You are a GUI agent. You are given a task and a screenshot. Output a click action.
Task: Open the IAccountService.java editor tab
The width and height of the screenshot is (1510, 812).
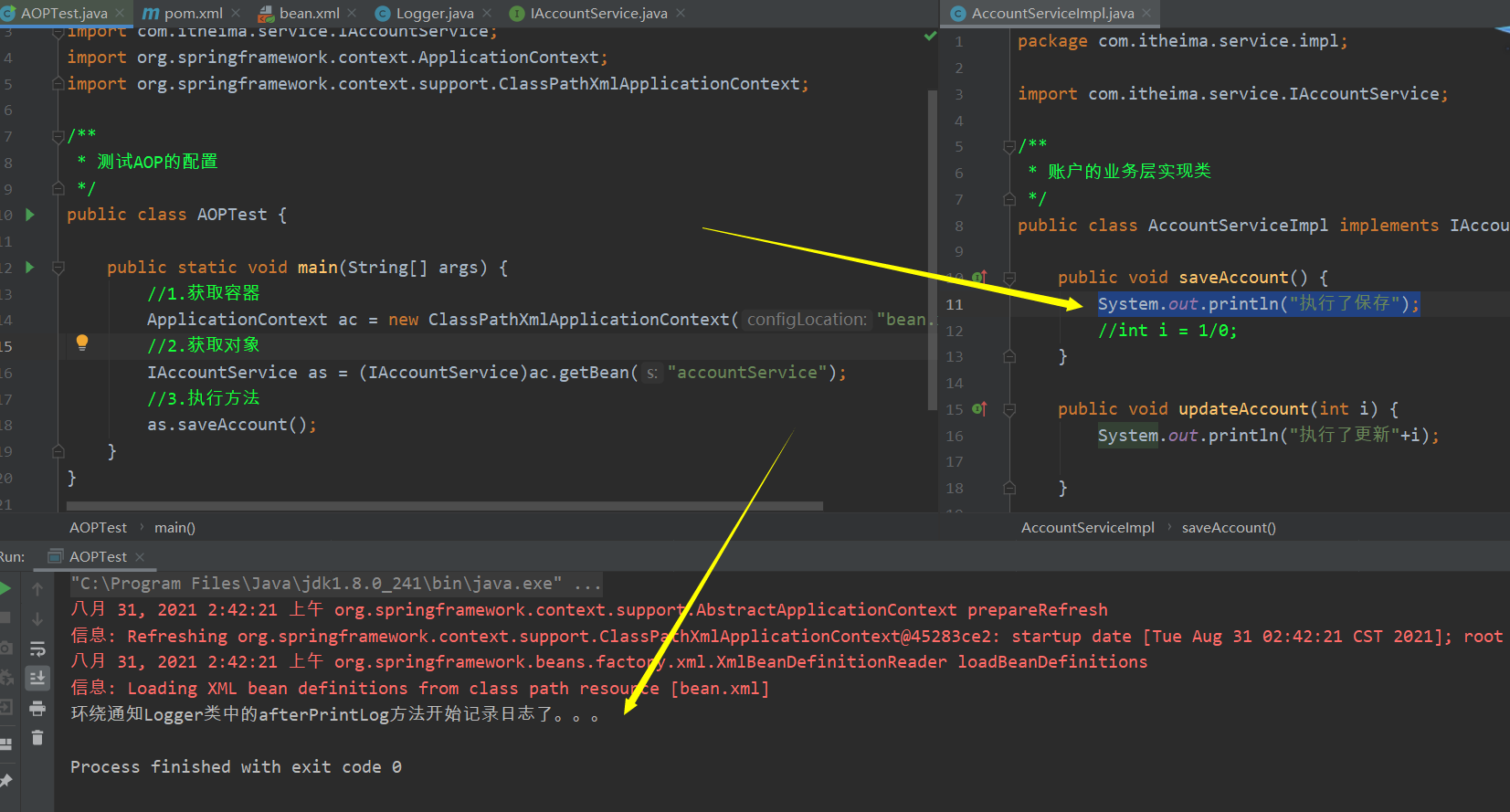(598, 13)
